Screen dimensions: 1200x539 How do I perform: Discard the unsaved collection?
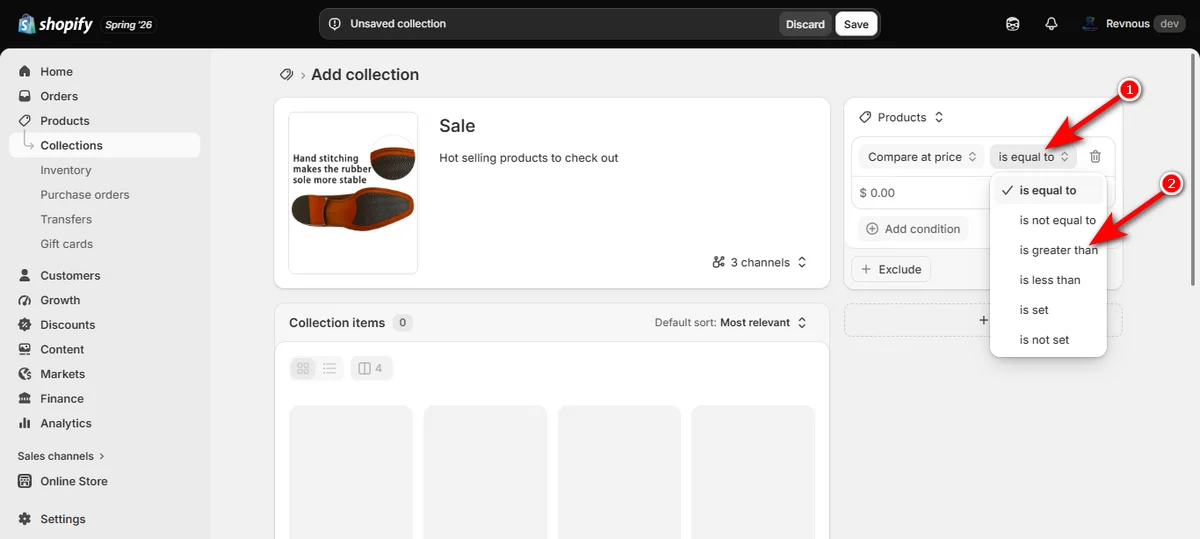coord(805,24)
